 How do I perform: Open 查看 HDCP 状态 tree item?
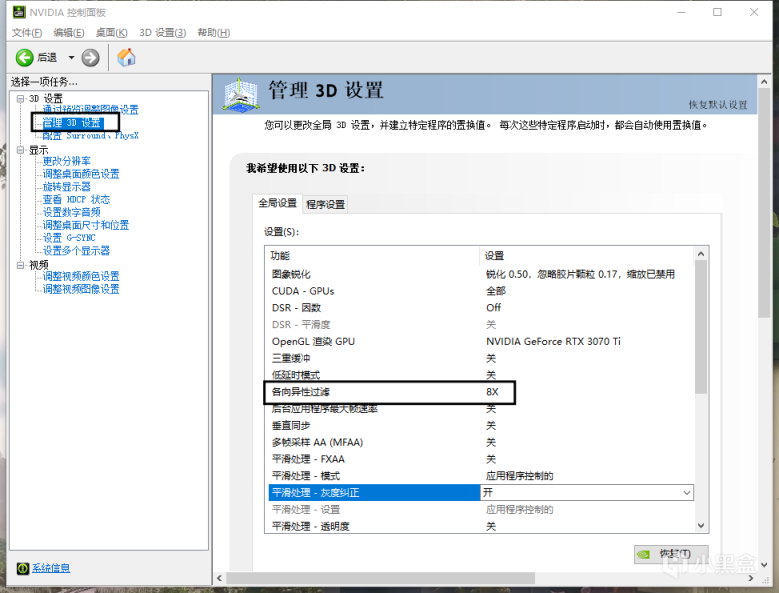point(76,200)
